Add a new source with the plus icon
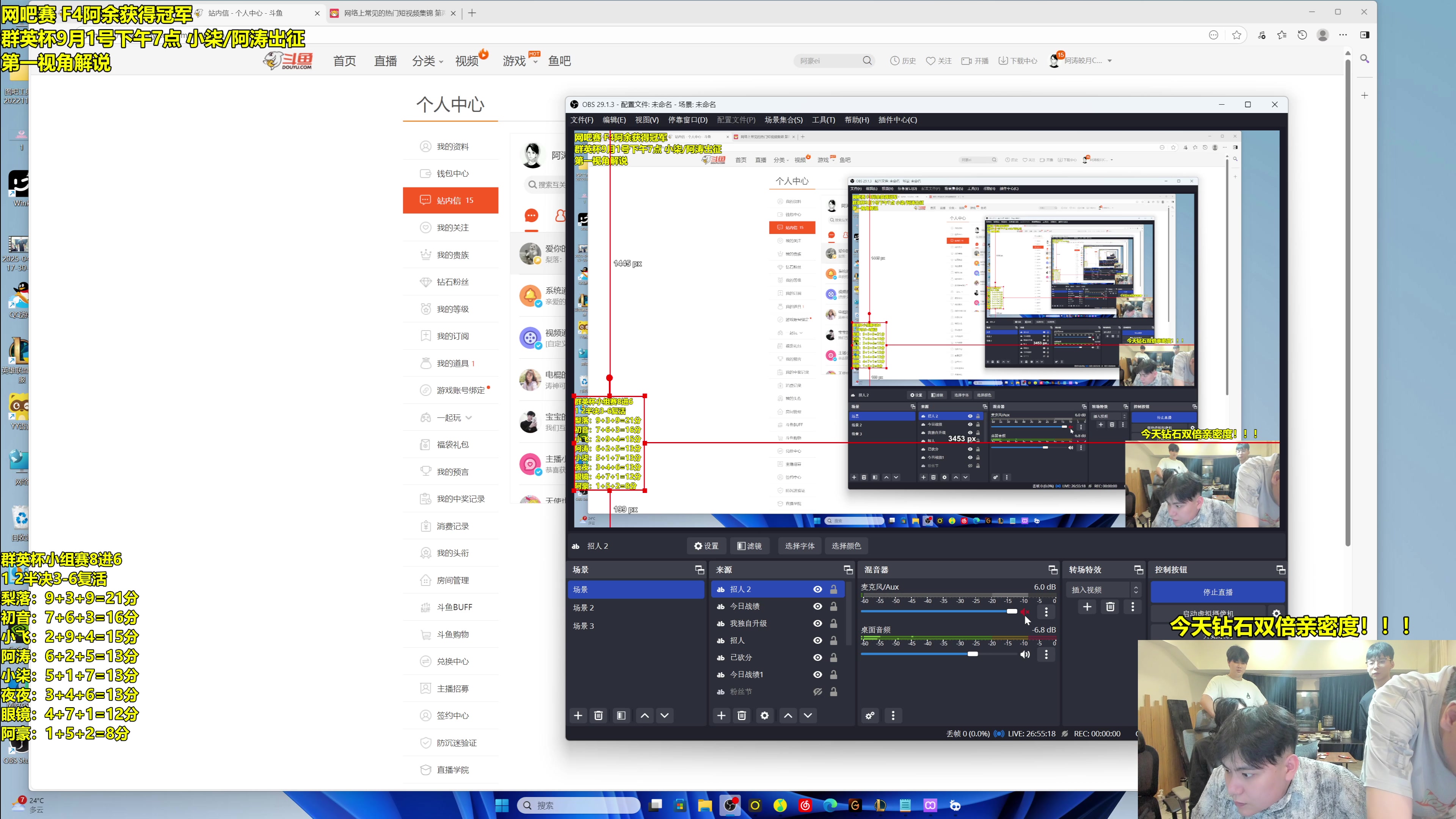Image resolution: width=1456 pixels, height=819 pixels. point(721,715)
